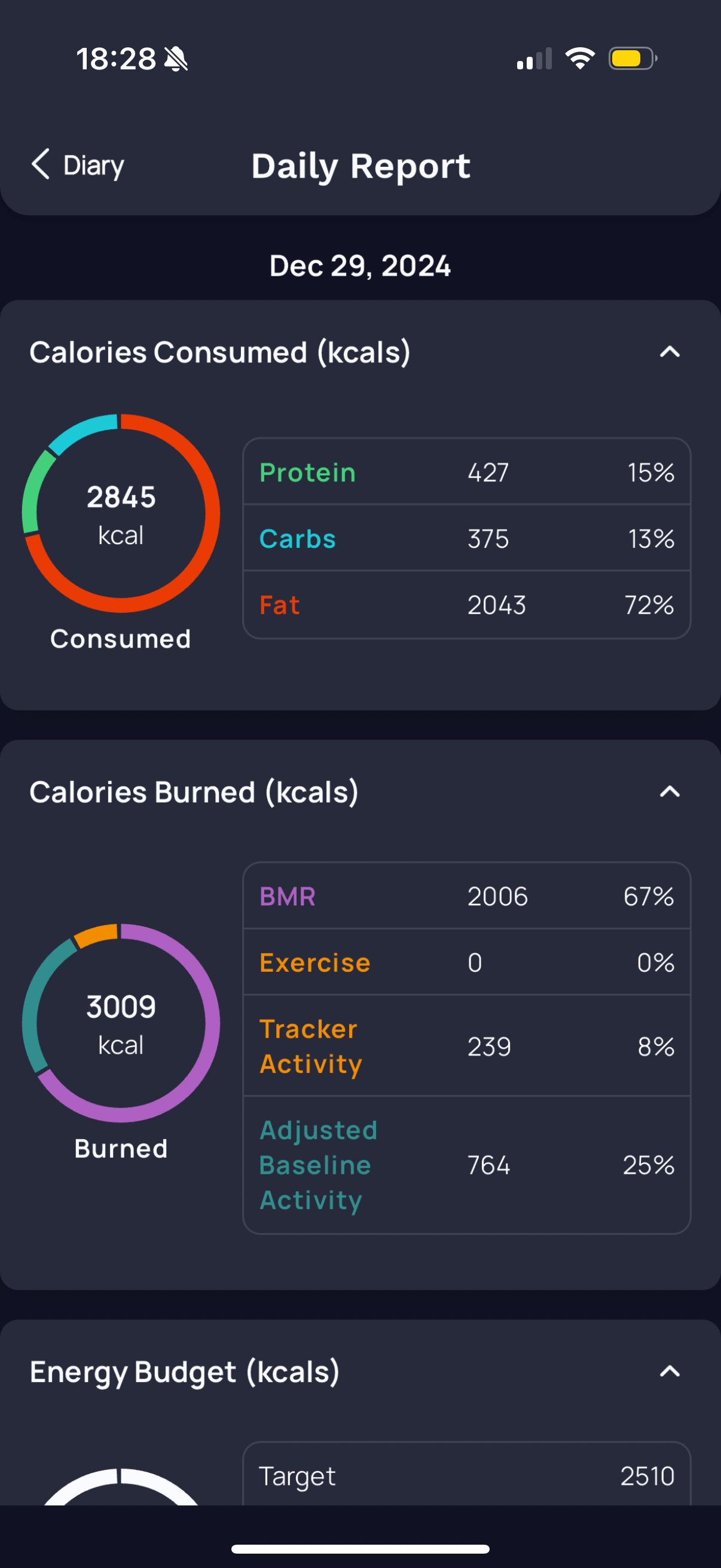Screen dimensions: 721x1568
Task: Tap the Target energy budget row
Action: [x=467, y=1475]
